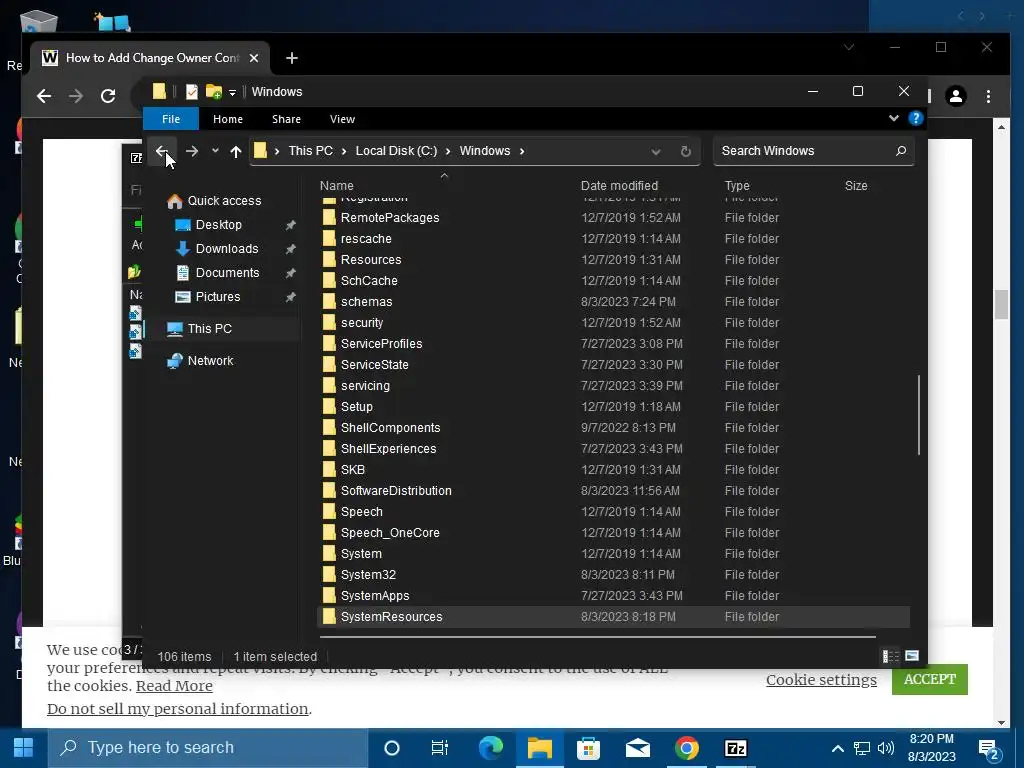The width and height of the screenshot is (1024, 768).
Task: Select the schemas folder
Action: click(x=366, y=302)
